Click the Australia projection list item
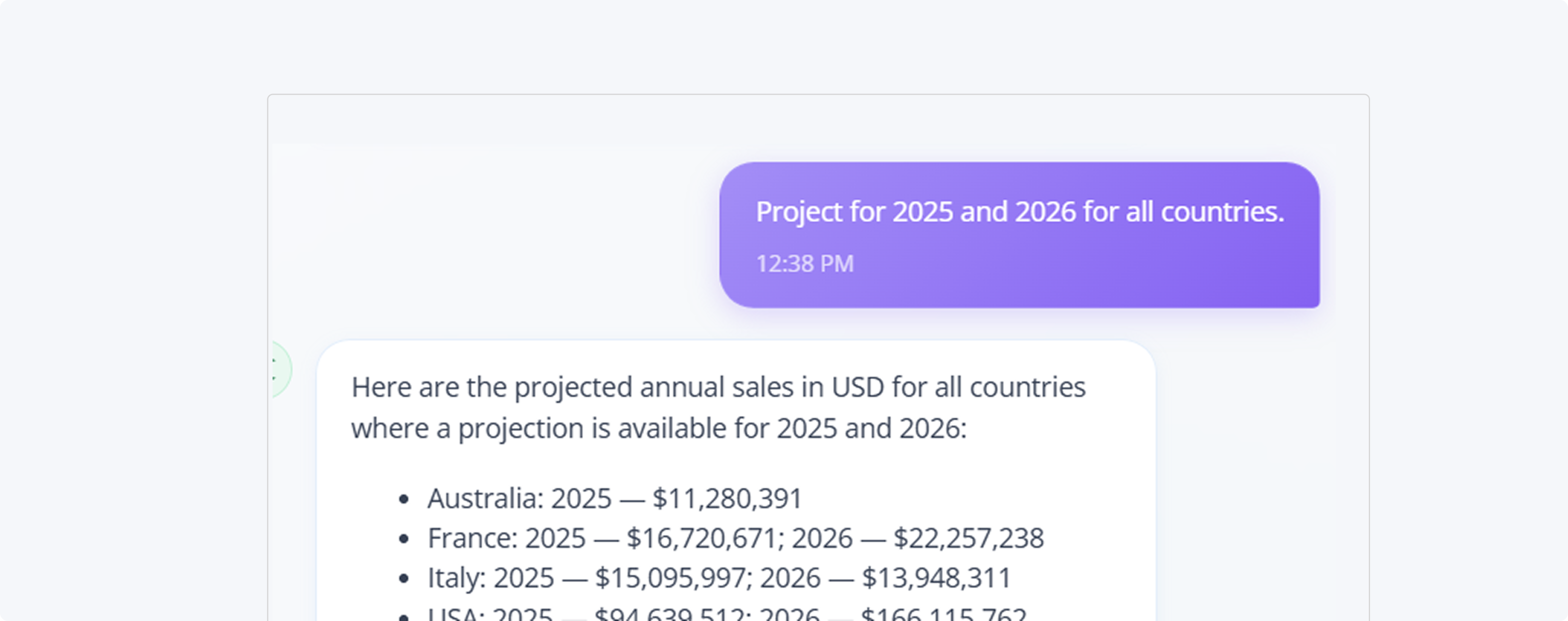1568x621 pixels. 614,498
